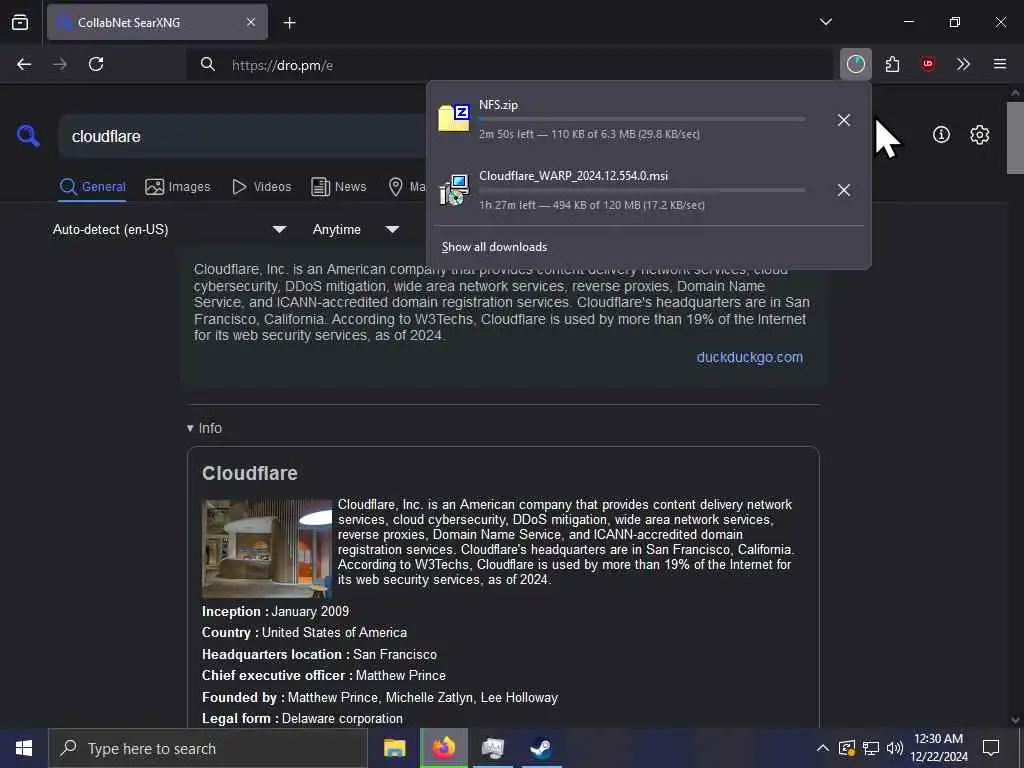Cancel the NFS.zip download

coord(844,120)
